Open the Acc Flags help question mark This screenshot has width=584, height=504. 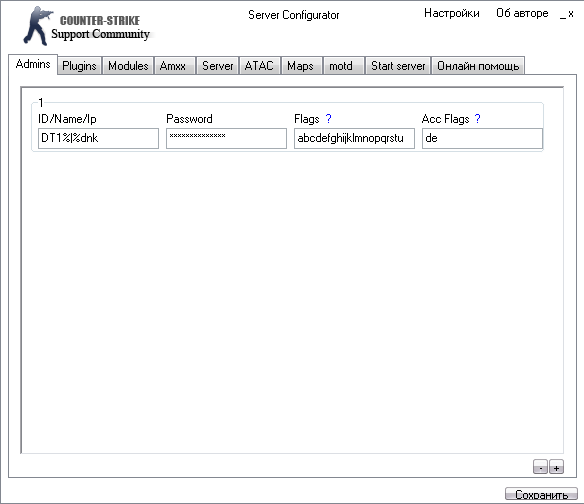point(477,119)
